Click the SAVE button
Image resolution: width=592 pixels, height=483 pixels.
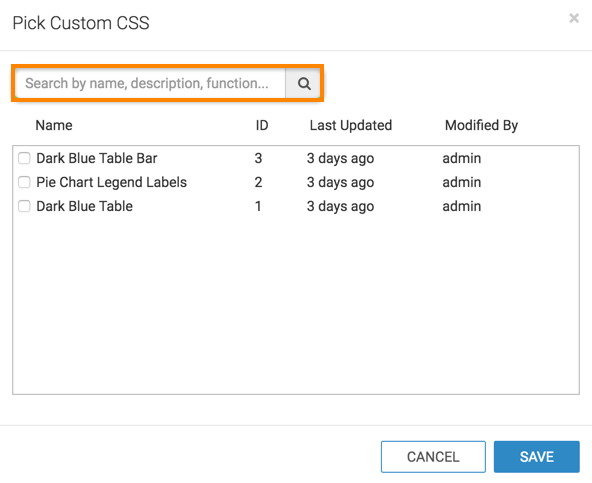[536, 457]
